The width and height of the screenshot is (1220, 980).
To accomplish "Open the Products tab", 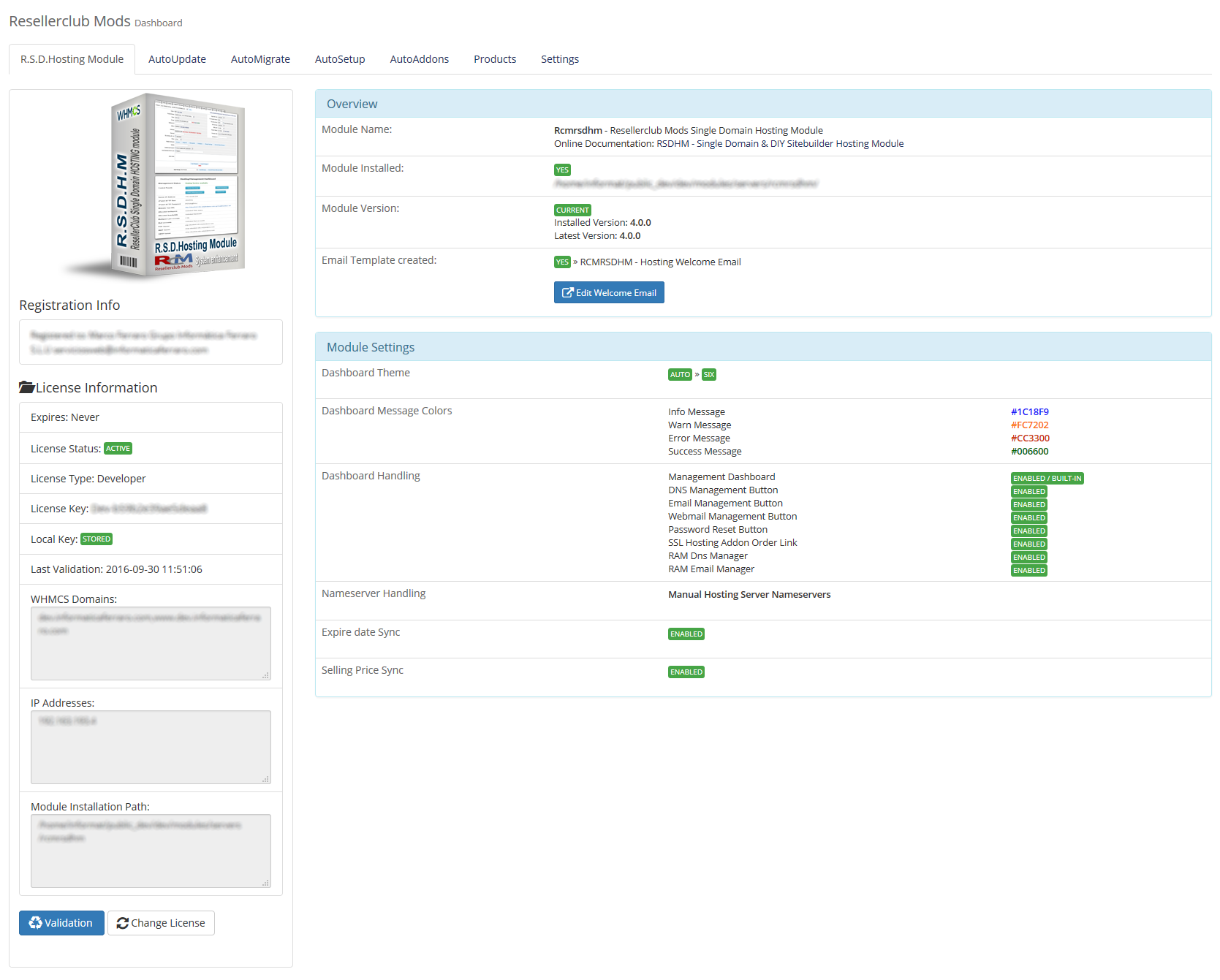I will (495, 59).
